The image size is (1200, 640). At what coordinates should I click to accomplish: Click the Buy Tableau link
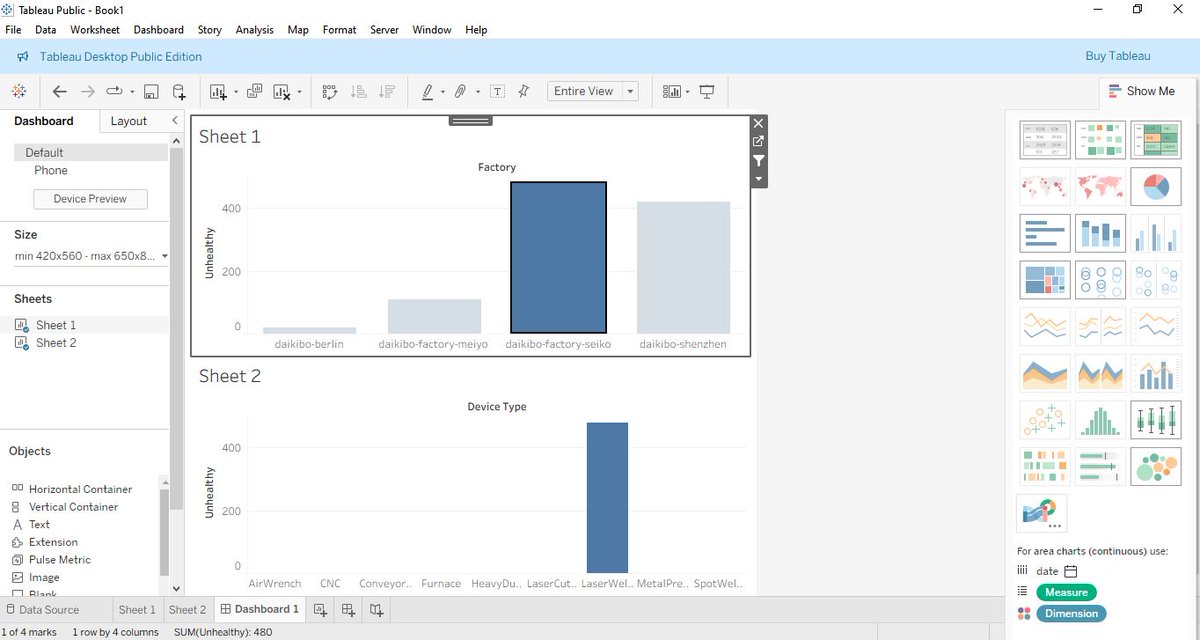[1118, 56]
